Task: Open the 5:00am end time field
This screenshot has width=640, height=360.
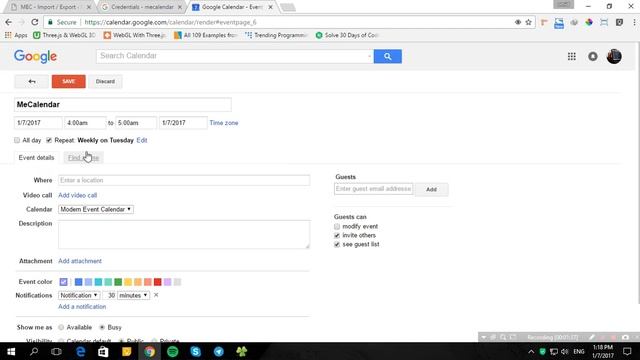Action: pyautogui.click(x=136, y=122)
